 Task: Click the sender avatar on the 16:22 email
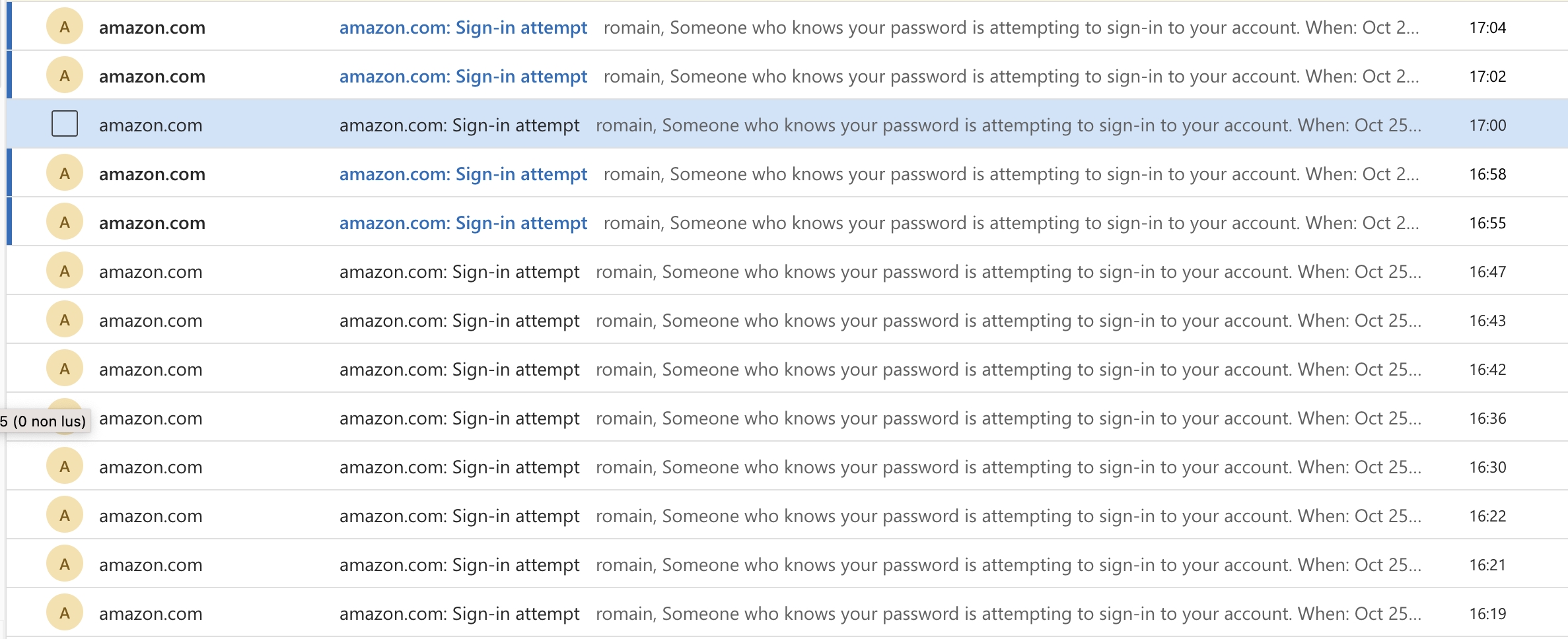click(x=65, y=516)
